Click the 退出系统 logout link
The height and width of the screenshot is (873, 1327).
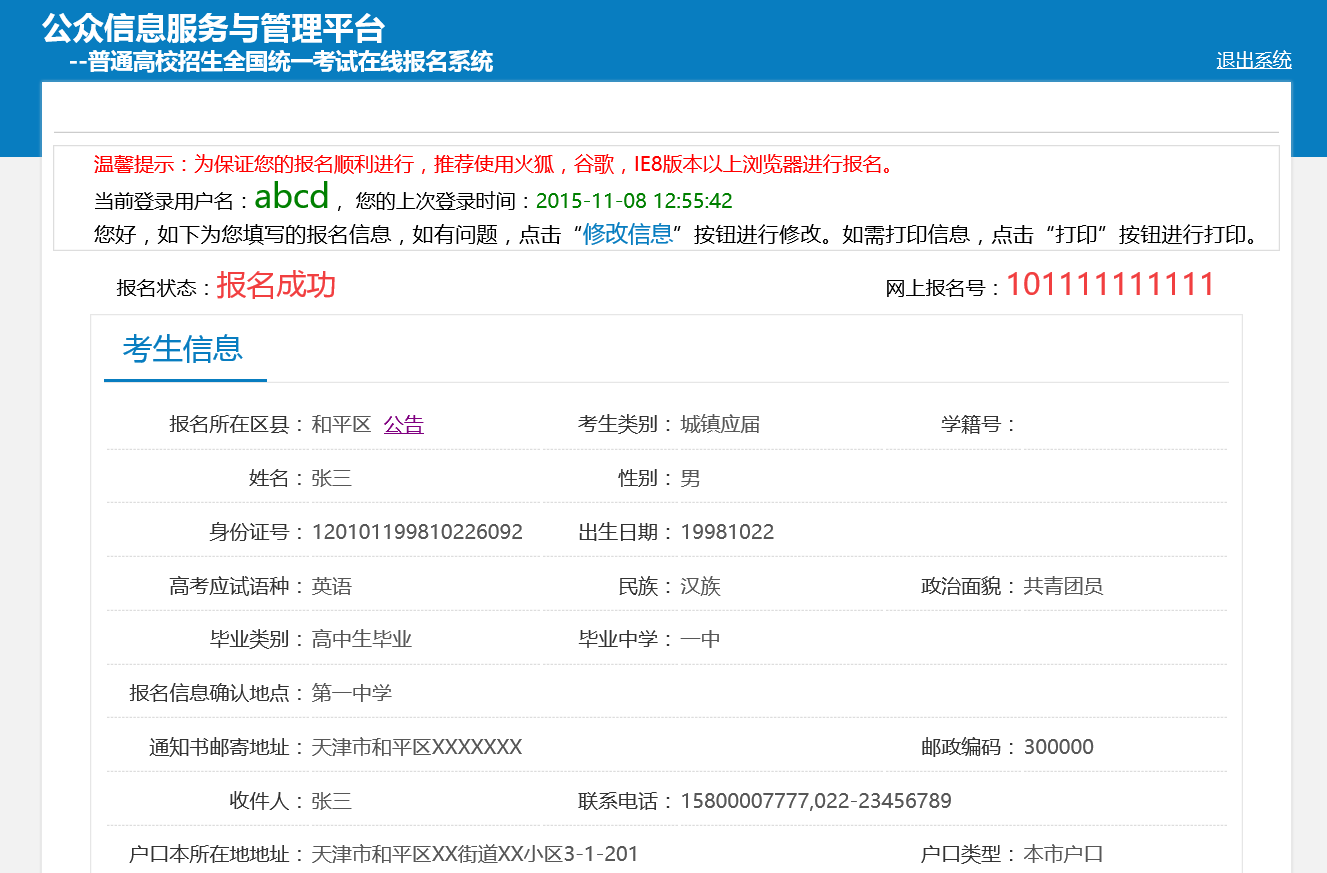coord(1253,60)
